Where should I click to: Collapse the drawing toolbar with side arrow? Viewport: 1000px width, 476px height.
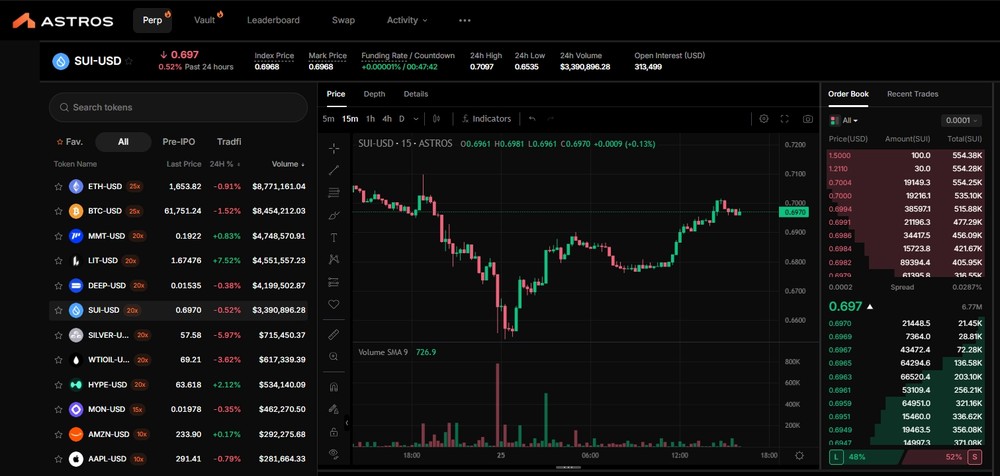tap(348, 422)
